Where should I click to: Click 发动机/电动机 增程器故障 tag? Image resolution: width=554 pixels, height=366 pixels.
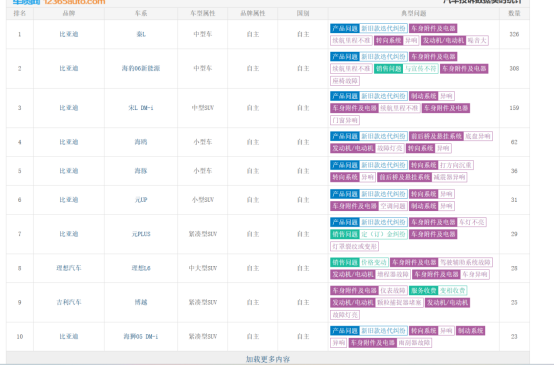371,274
